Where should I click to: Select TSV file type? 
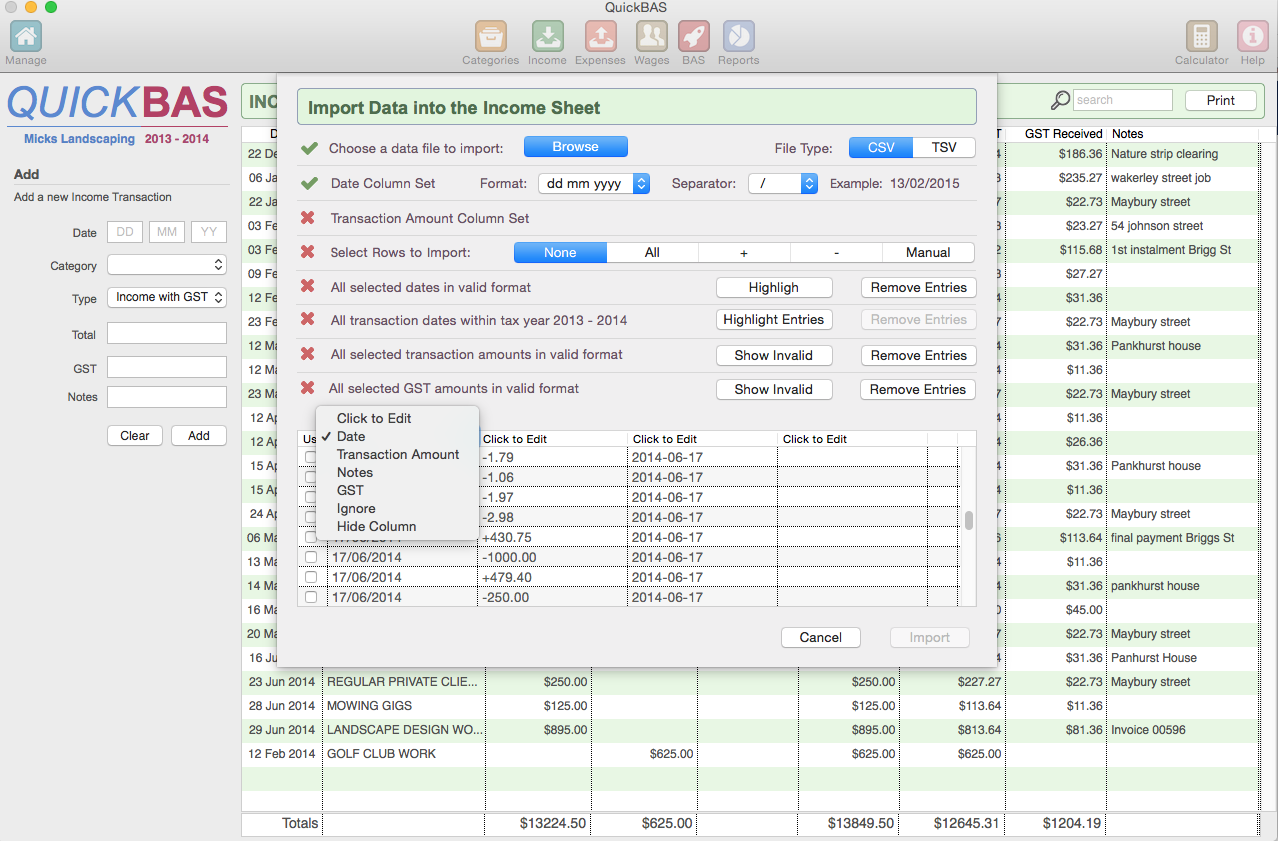point(944,147)
